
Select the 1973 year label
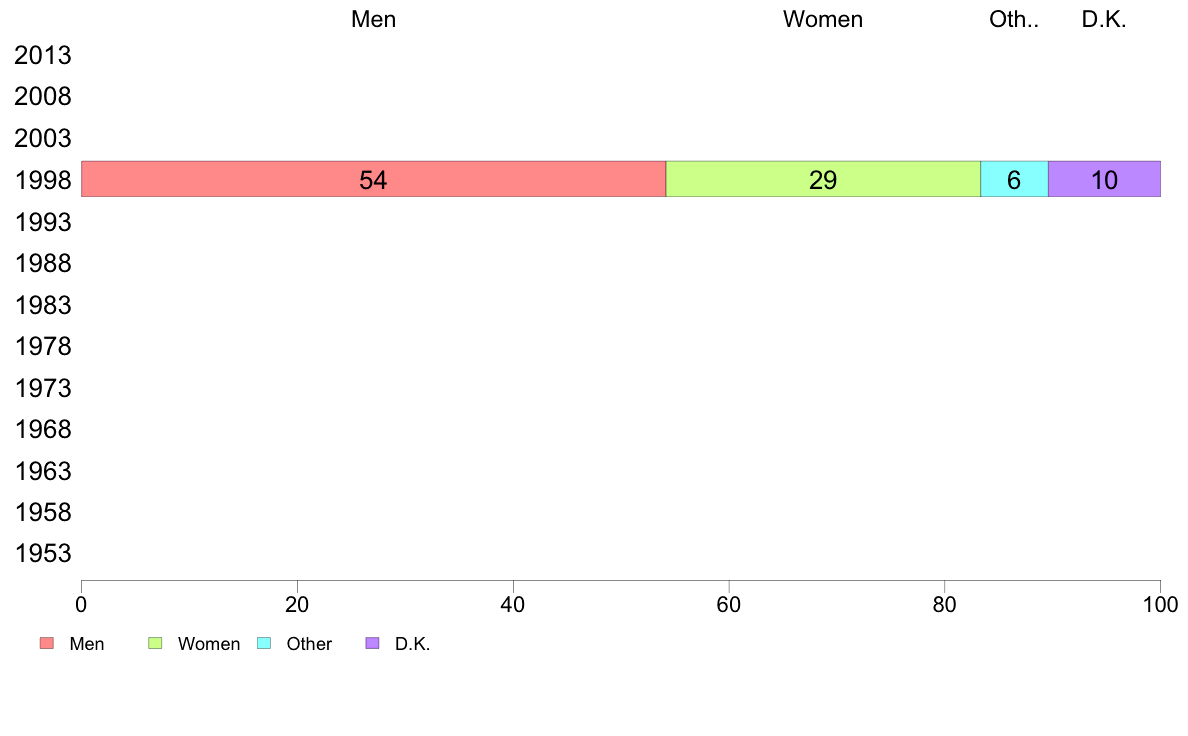(x=43, y=388)
